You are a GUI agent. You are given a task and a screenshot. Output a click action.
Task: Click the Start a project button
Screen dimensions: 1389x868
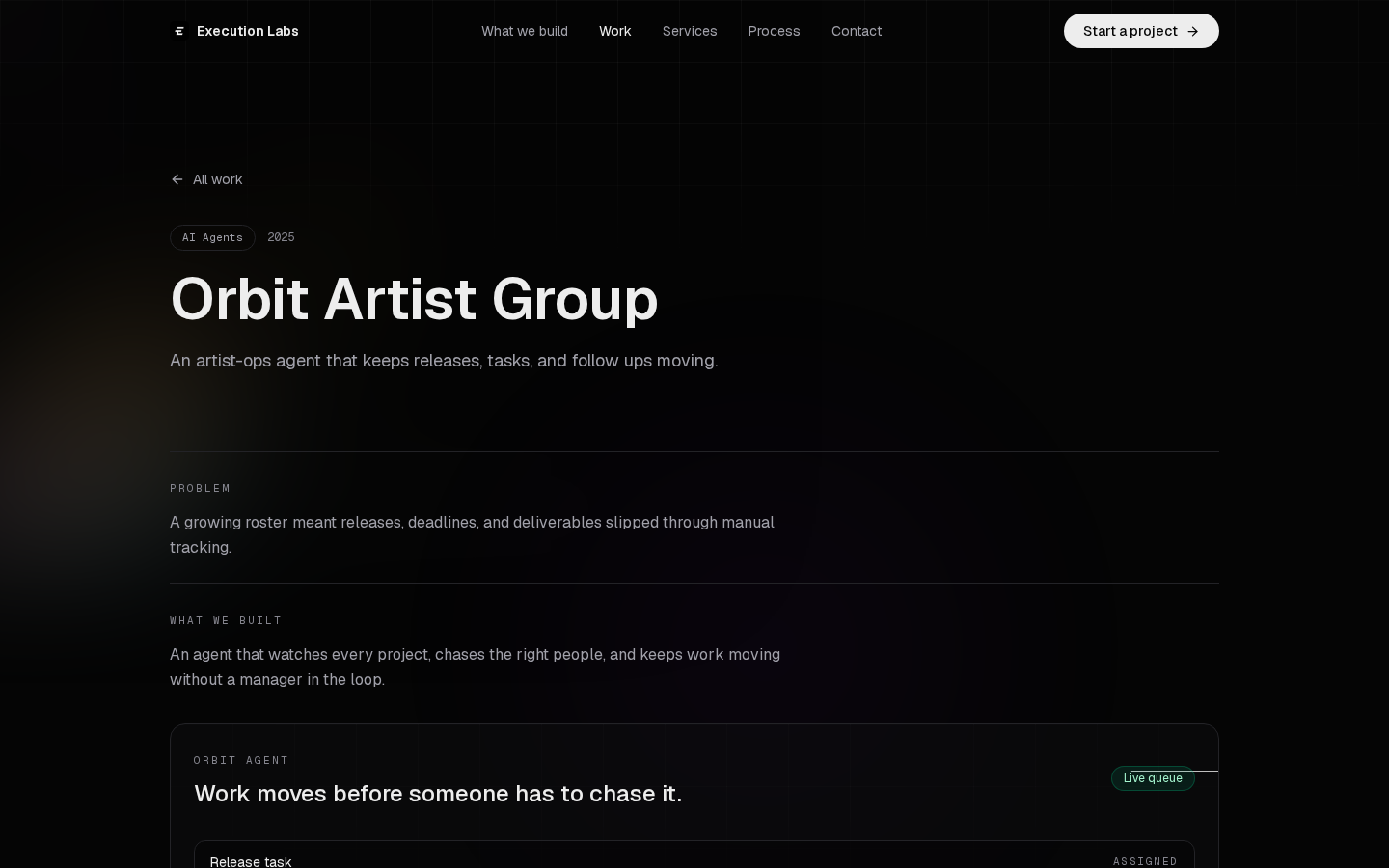[1141, 31]
